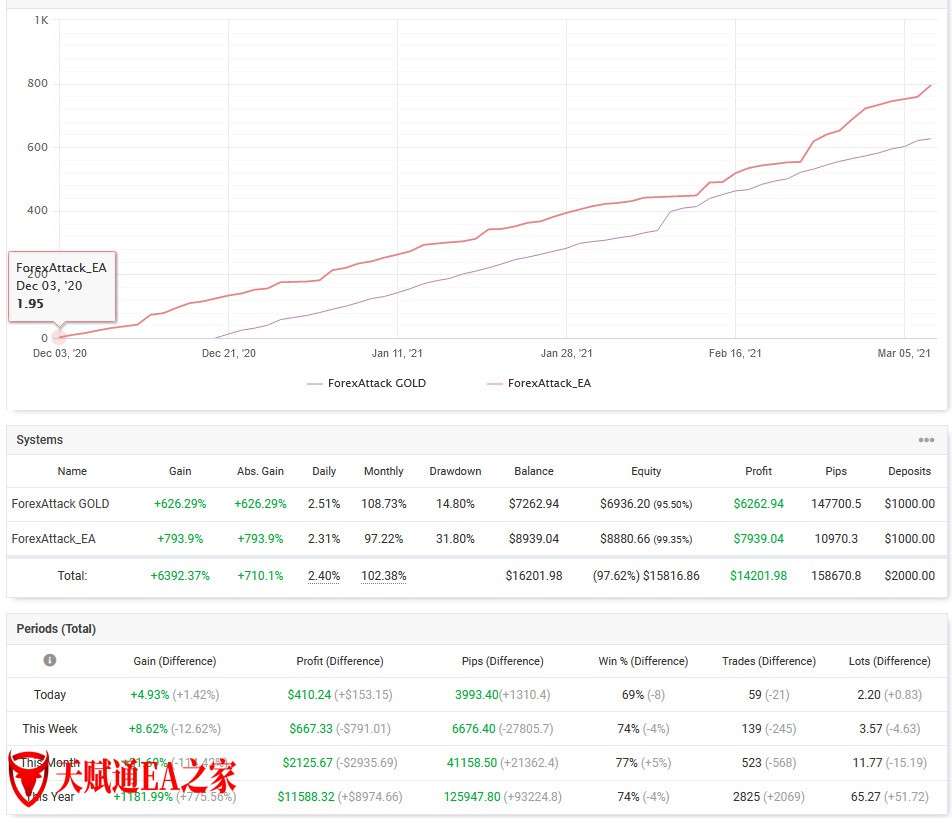
Task: Click the red bull logo watermark
Action: tap(27, 776)
